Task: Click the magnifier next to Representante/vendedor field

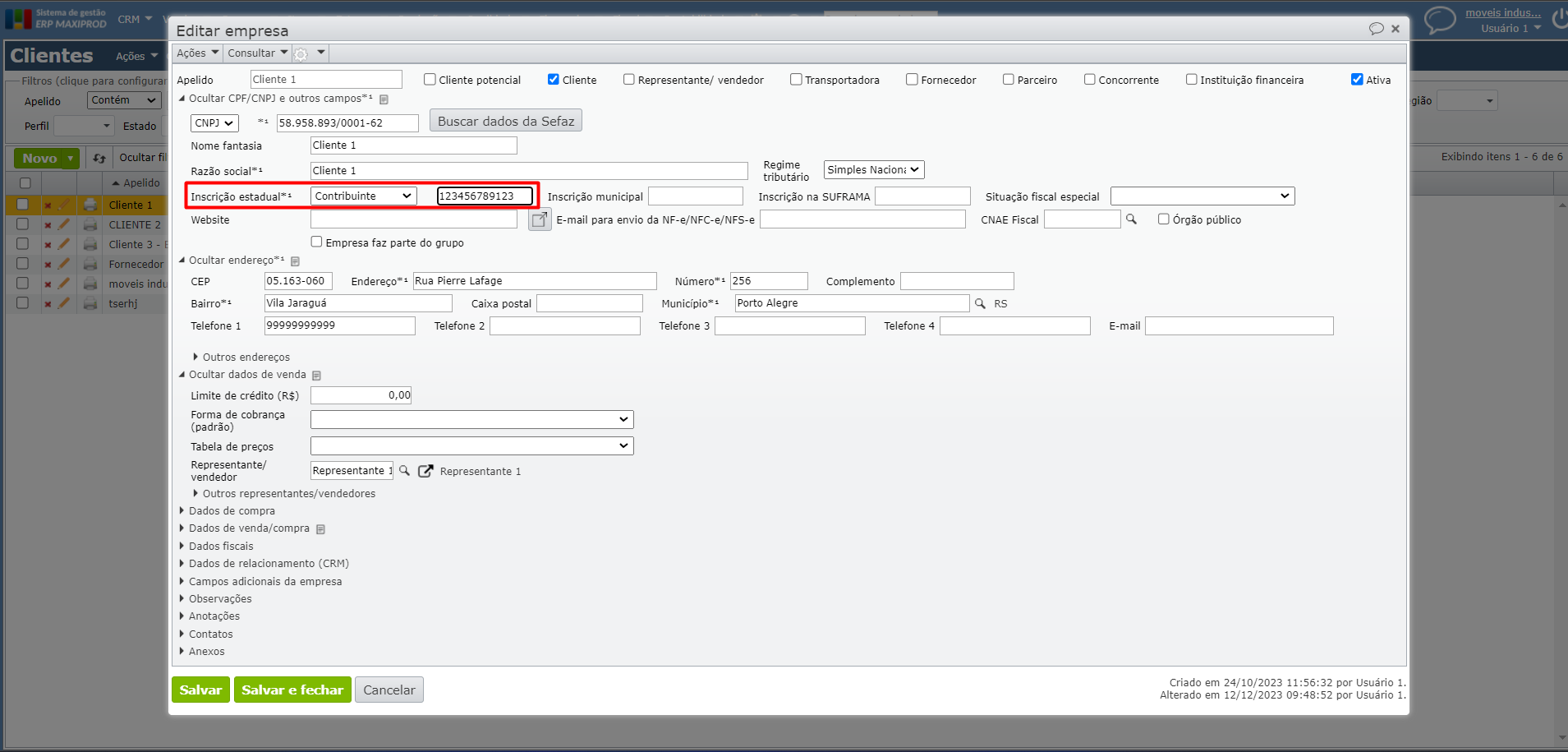Action: (x=404, y=471)
